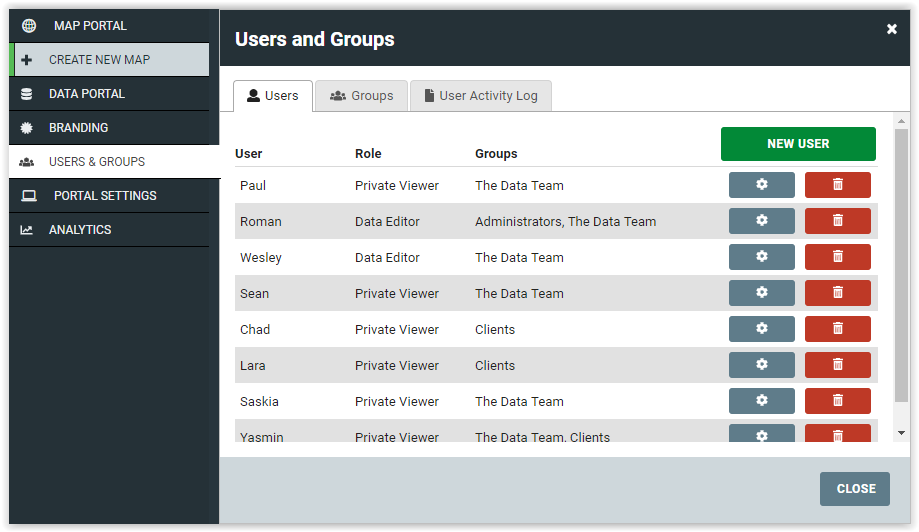
Task: Remove user Lara via trash button
Action: tap(838, 365)
